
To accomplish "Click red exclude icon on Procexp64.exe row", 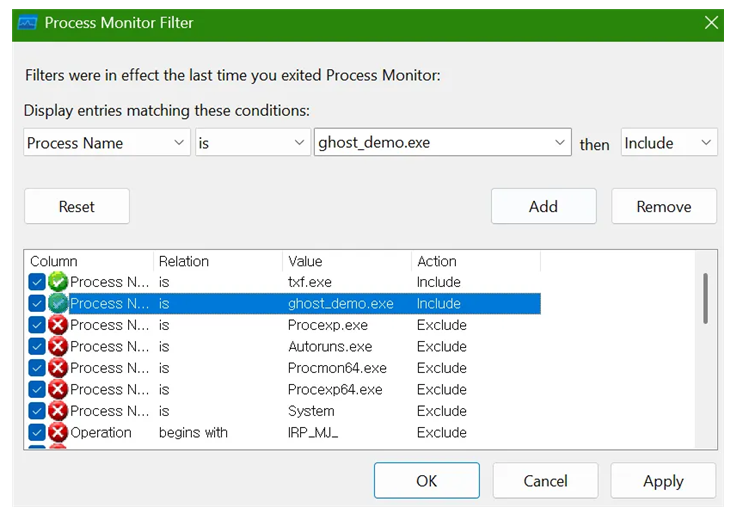I will click(58, 390).
